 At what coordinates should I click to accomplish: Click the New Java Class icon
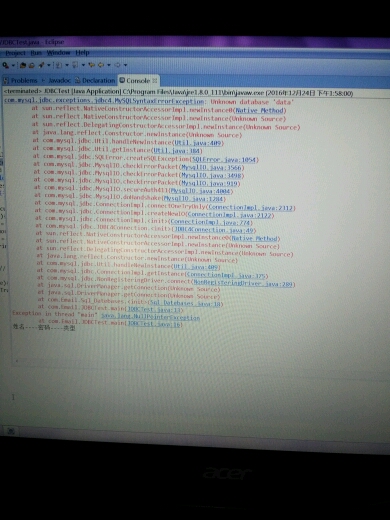pyautogui.click(x=31, y=65)
